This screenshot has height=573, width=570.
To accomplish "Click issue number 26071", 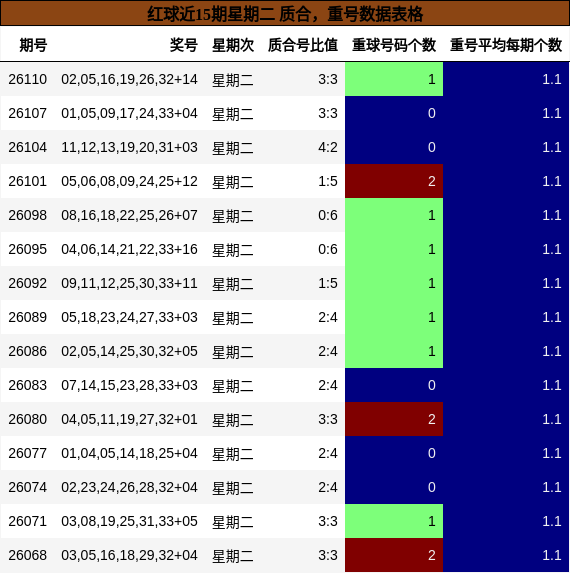I will pos(28,521).
